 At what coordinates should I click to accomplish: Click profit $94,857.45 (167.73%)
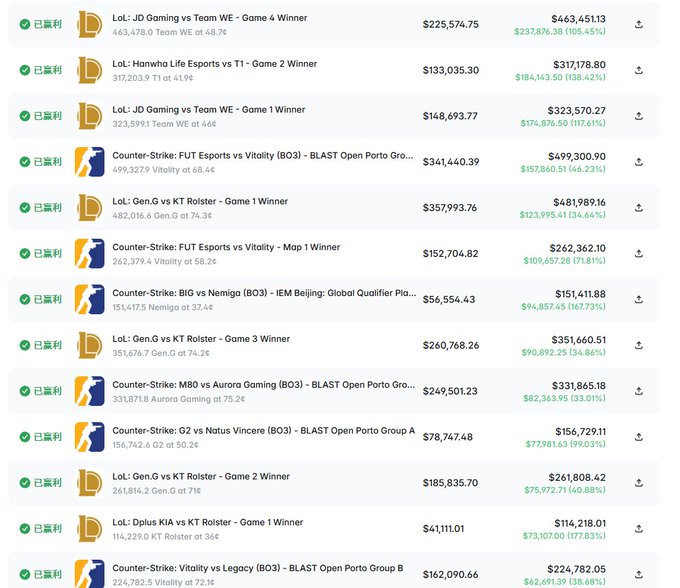pyautogui.click(x=563, y=307)
